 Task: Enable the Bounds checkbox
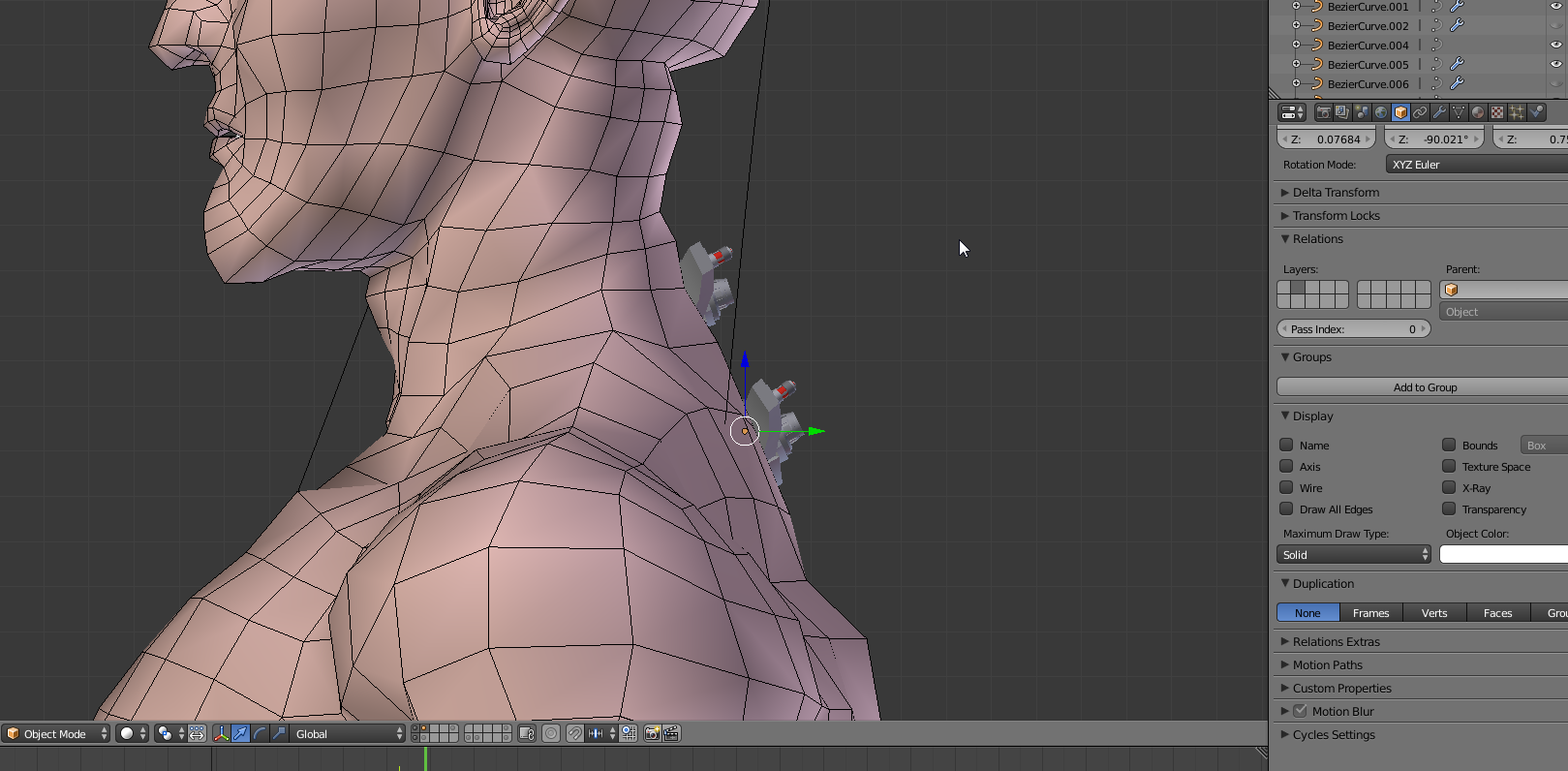pos(1449,445)
